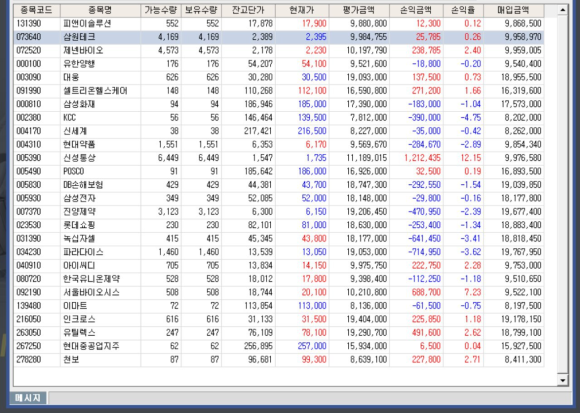This screenshot has width=580, height=413.
Task: Click the 보유수량 column header
Action: pos(201,10)
